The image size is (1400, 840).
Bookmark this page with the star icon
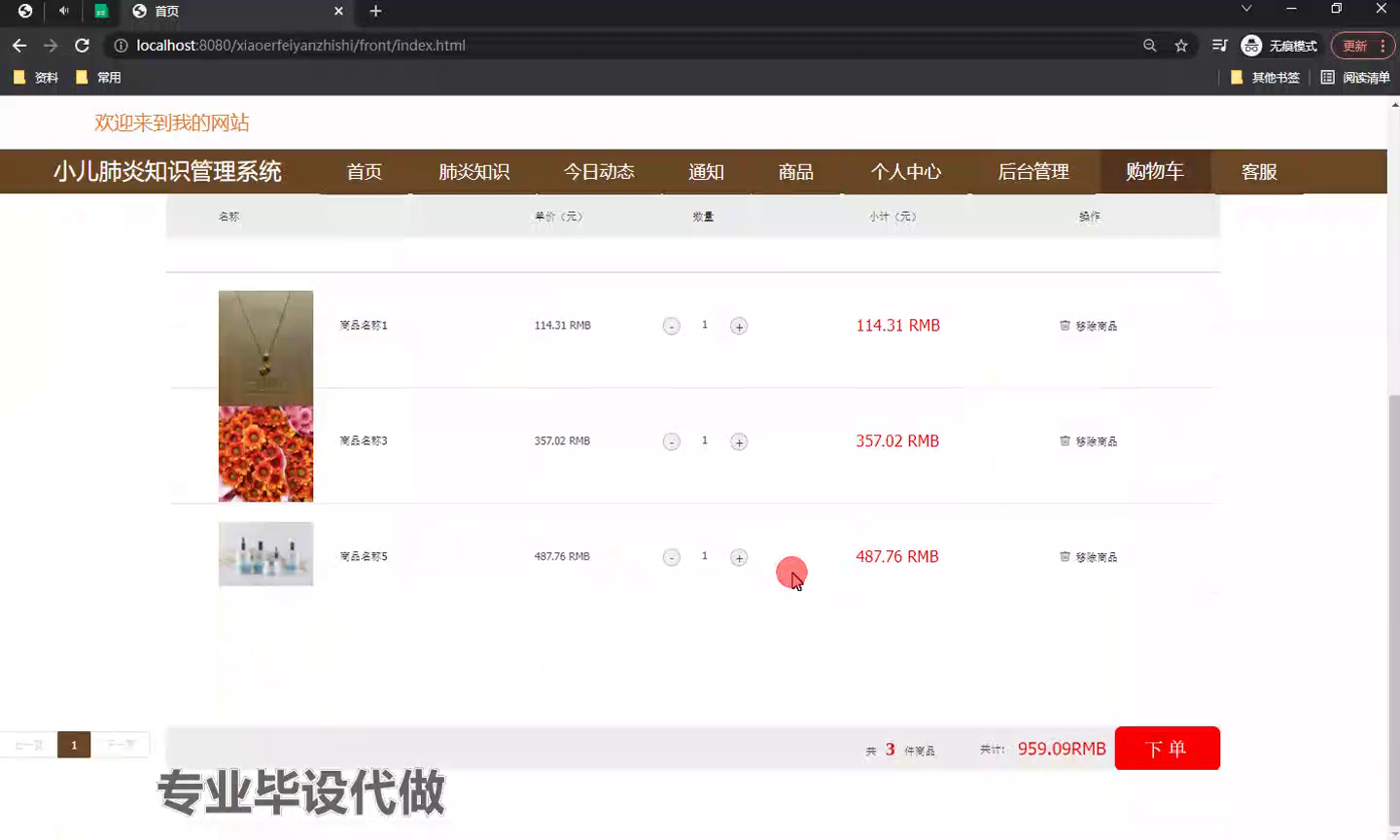pos(1181,46)
